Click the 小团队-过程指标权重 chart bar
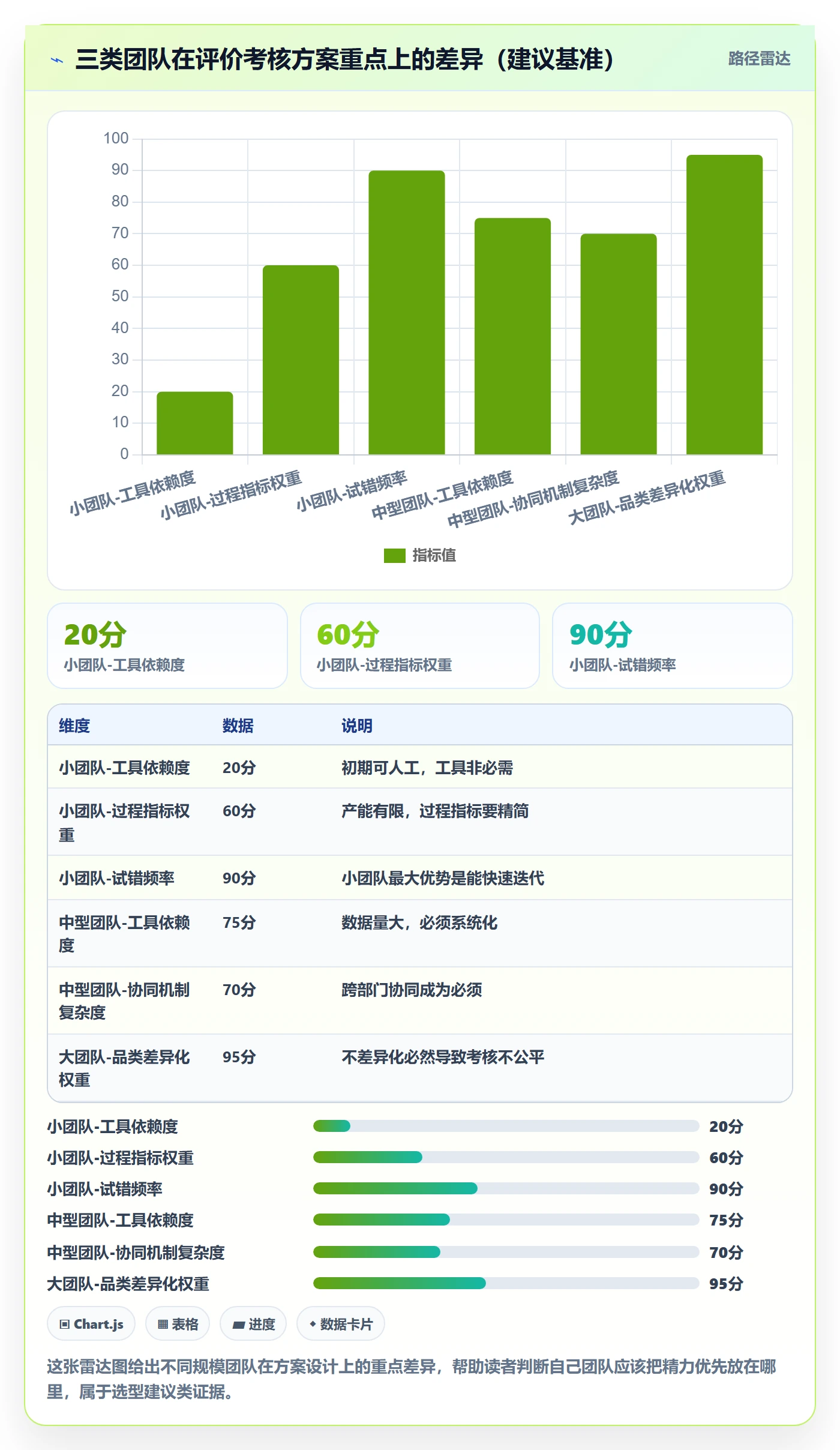 (x=301, y=359)
